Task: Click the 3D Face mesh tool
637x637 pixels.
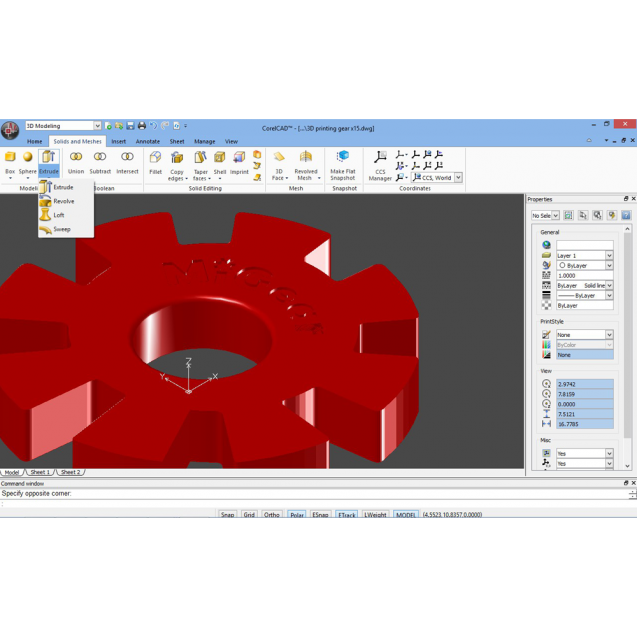Action: (x=279, y=166)
